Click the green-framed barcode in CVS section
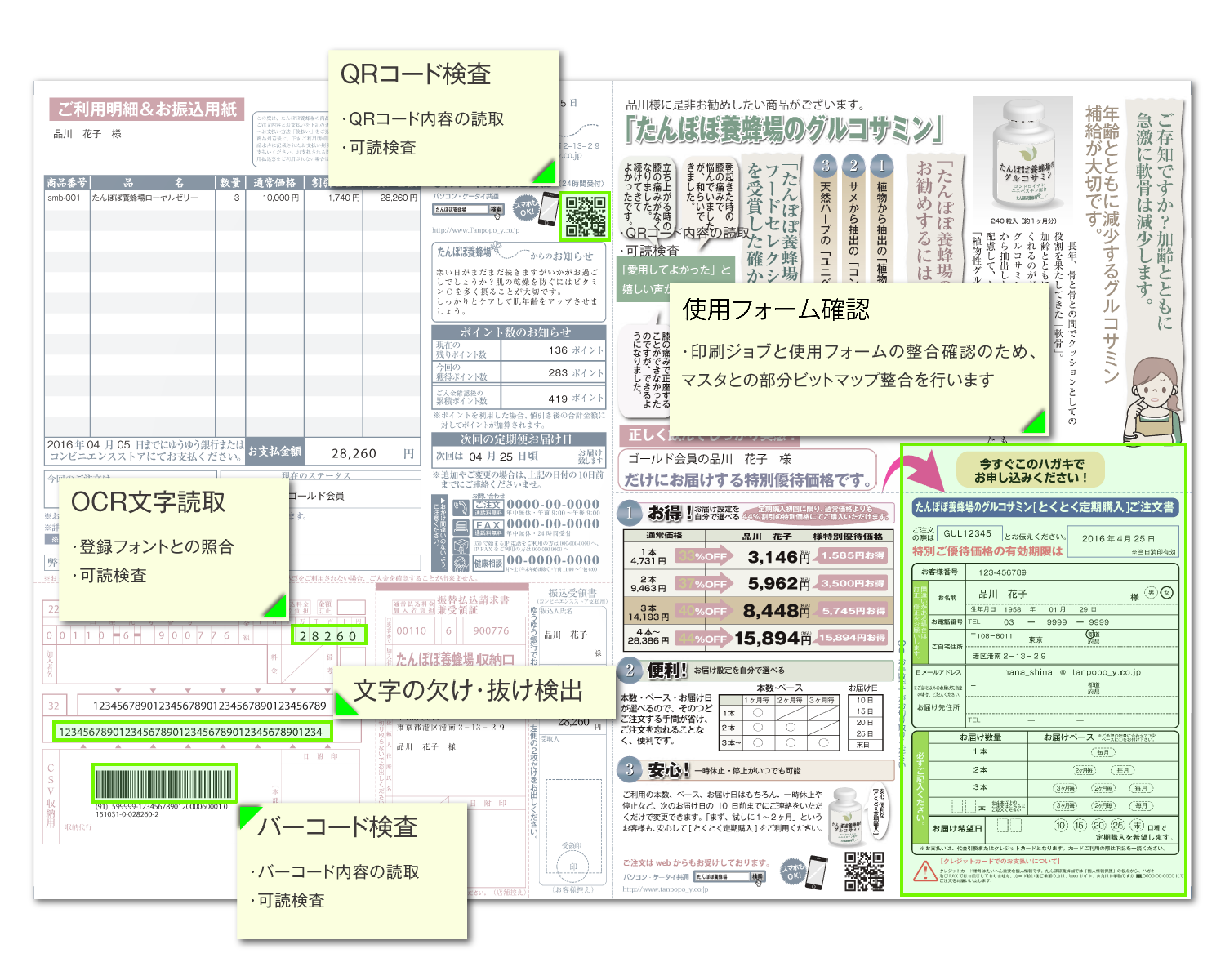The height and width of the screenshot is (980, 1225). point(164,783)
